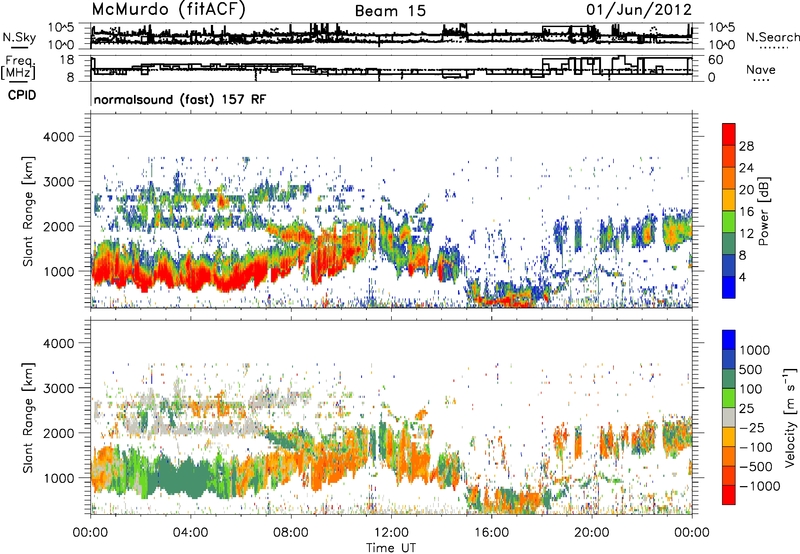Click the "12" power colorbar label
800x554 pixels.
[746, 234]
